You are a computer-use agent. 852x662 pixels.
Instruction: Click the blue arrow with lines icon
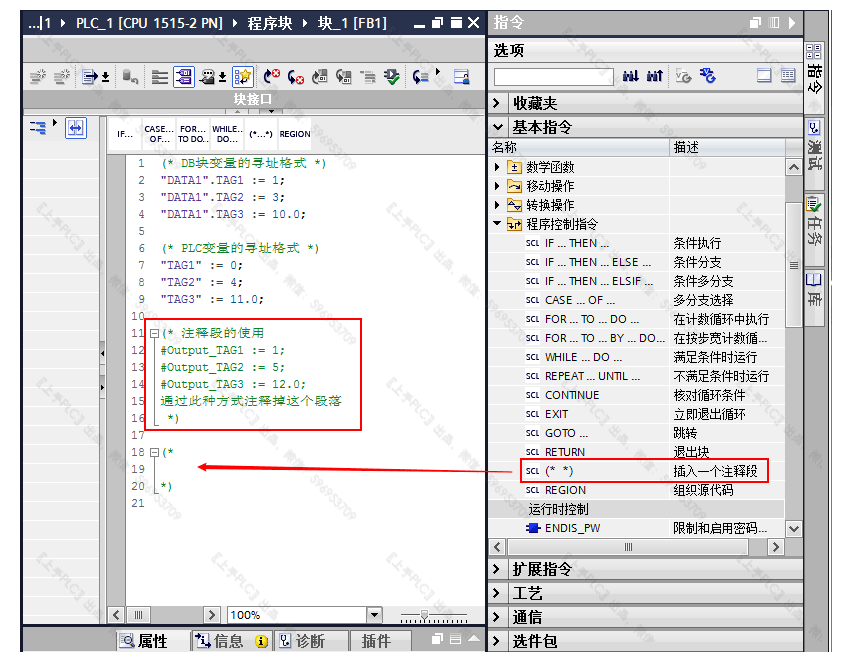(420, 77)
